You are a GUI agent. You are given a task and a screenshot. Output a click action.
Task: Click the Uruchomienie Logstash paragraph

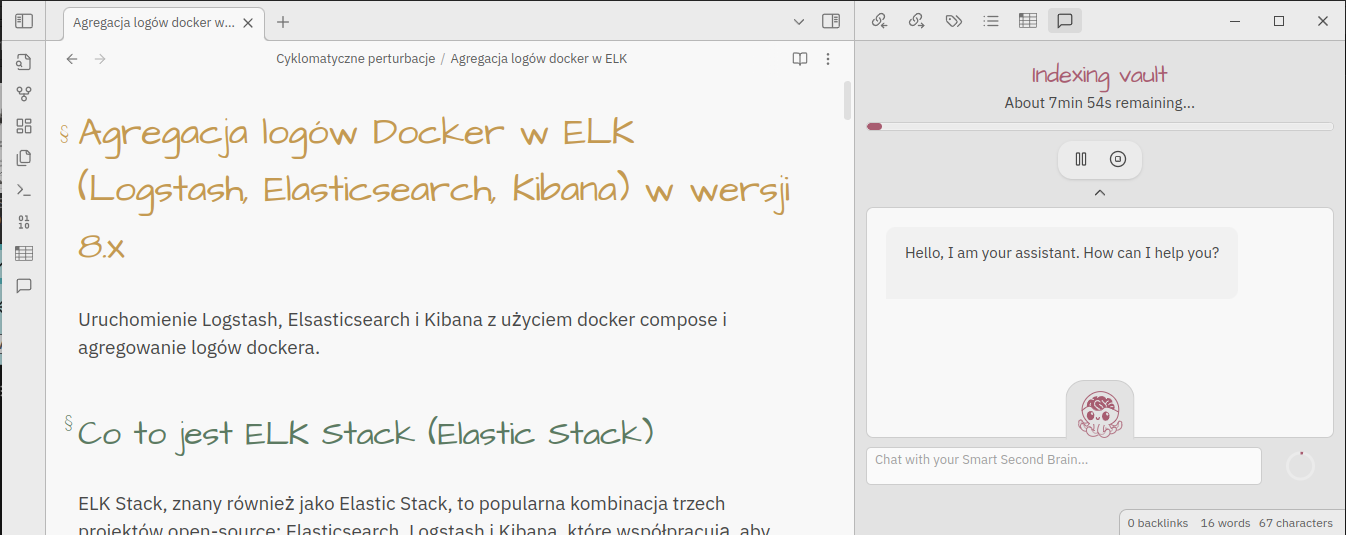click(x=402, y=334)
